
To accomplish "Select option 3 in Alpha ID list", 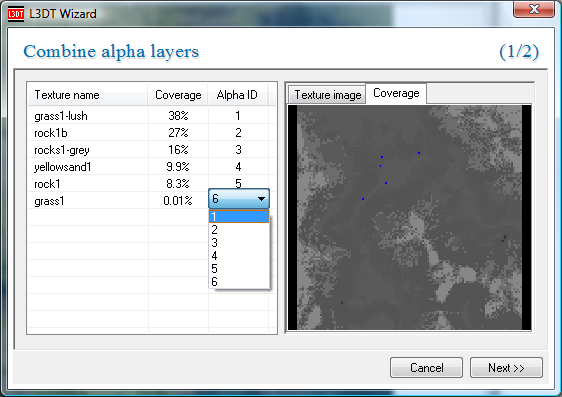I will coord(239,243).
